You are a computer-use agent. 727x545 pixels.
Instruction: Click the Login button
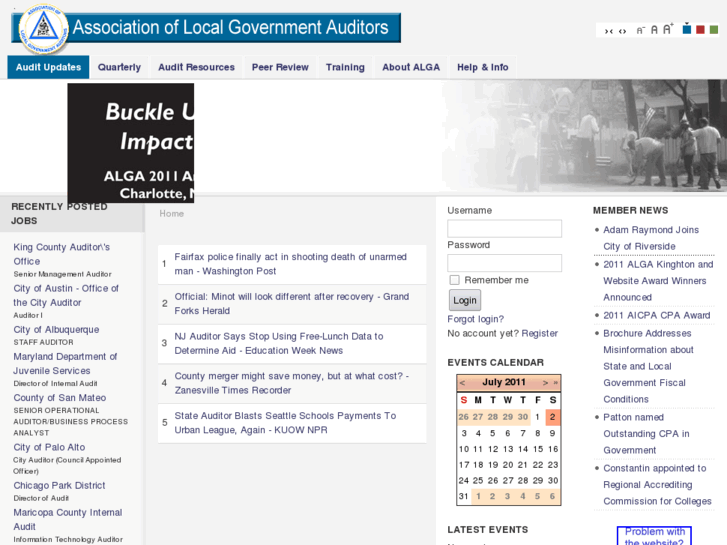click(x=465, y=300)
